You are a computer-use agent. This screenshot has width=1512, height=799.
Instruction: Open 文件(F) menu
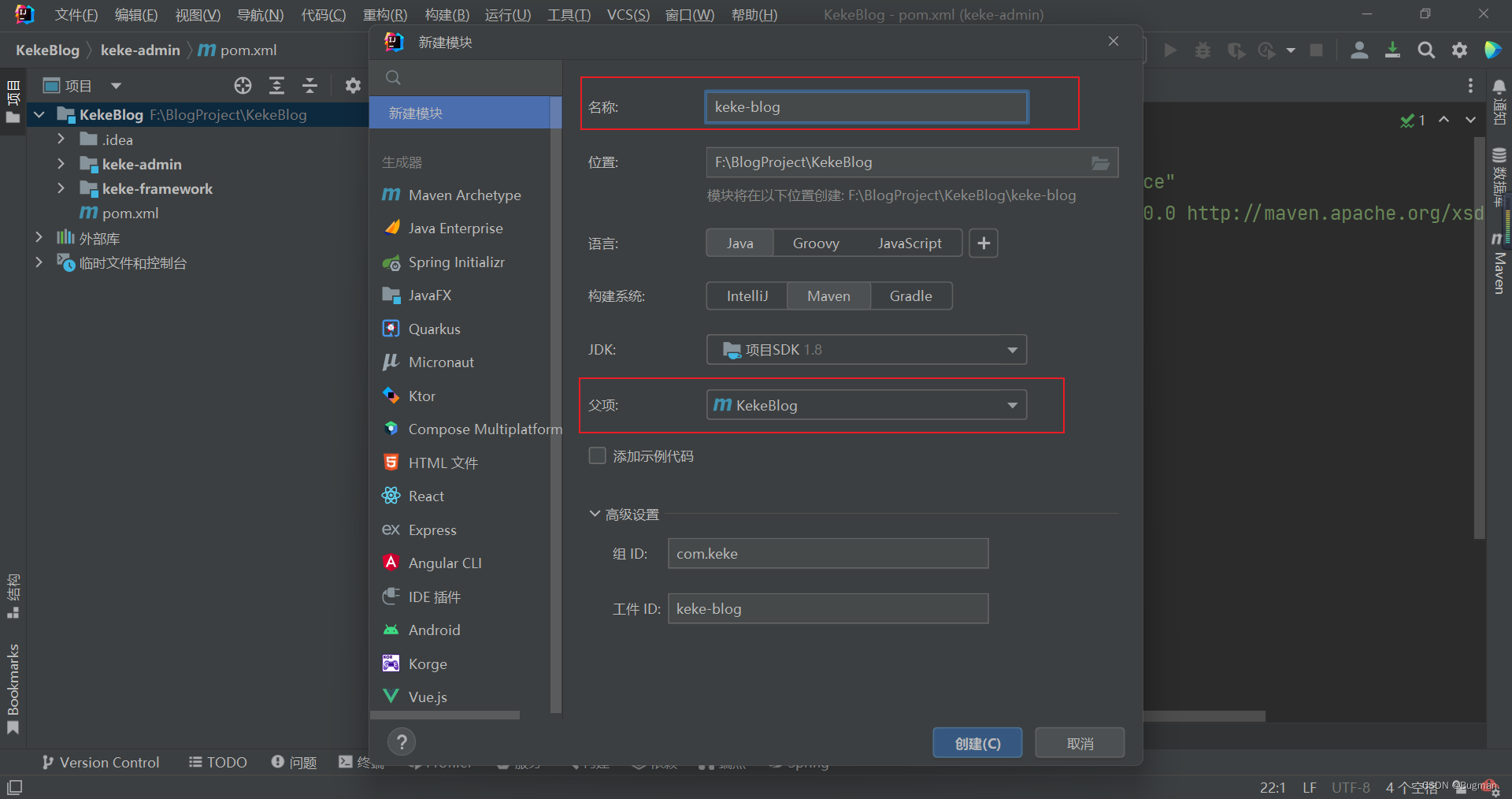[76, 15]
